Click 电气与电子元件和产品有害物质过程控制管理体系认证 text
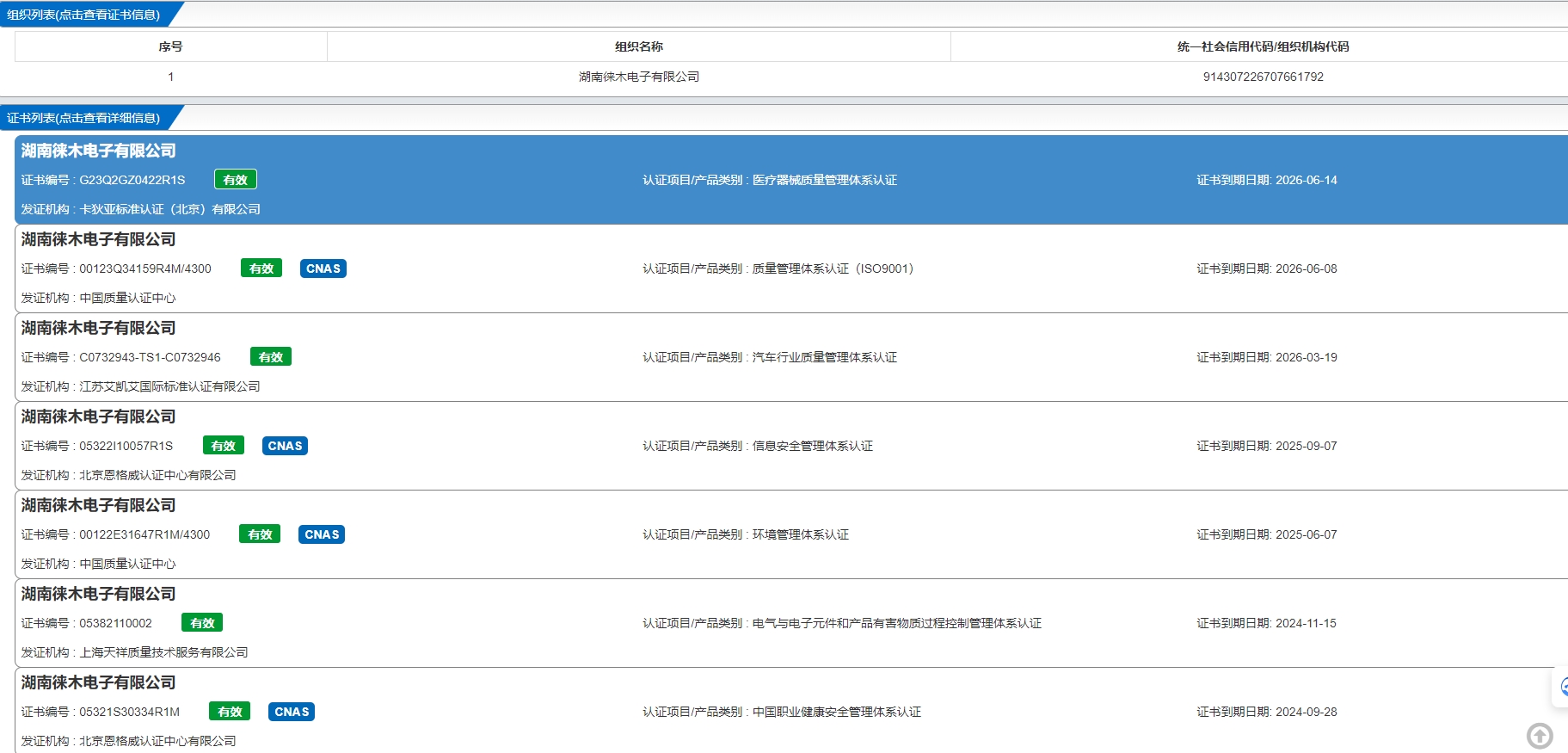This screenshot has height=753, width=1568. pos(897,623)
